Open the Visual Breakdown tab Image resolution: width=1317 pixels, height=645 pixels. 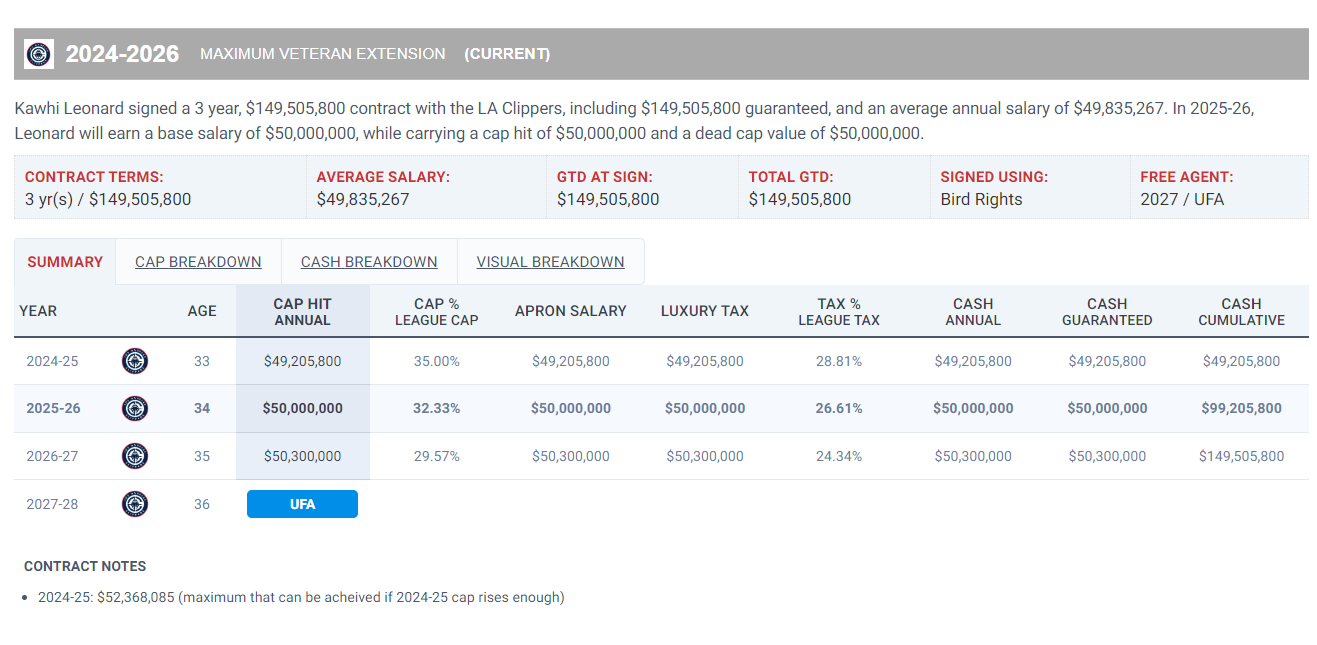550,262
